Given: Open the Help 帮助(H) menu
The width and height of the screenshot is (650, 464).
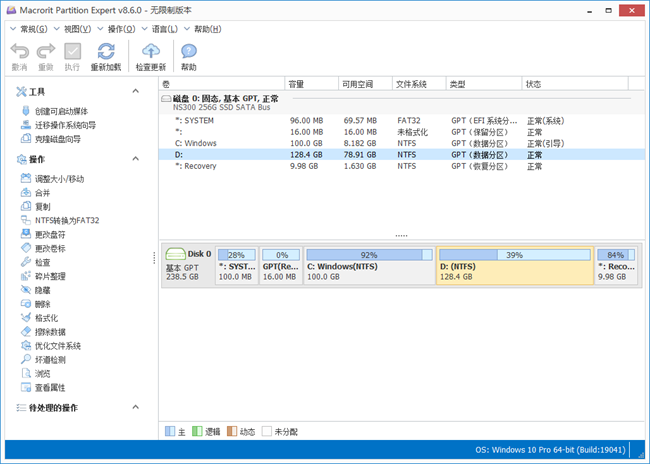Looking at the screenshot, I should pos(203,29).
